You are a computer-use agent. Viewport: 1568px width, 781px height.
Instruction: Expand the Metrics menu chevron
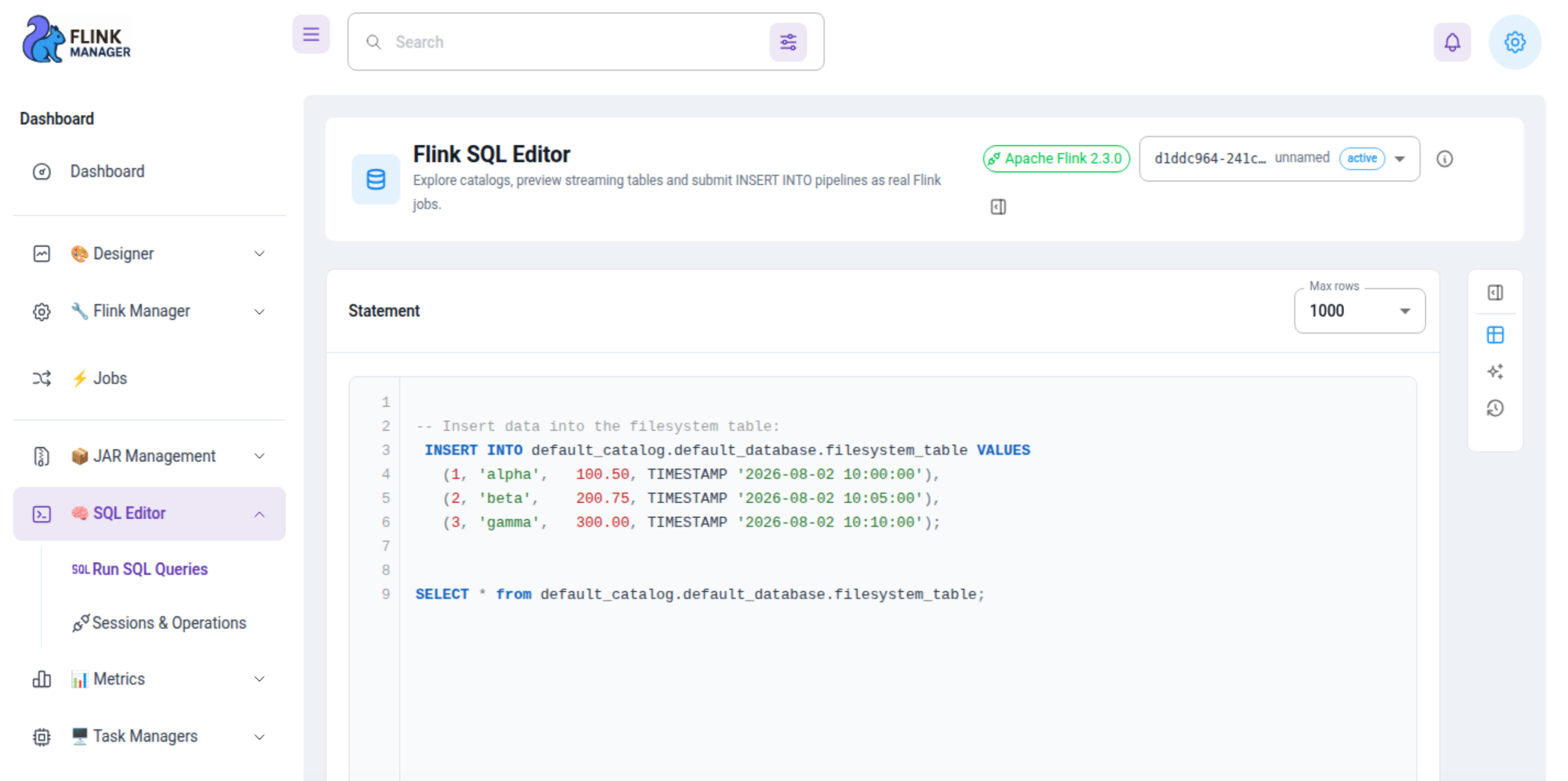tap(260, 679)
